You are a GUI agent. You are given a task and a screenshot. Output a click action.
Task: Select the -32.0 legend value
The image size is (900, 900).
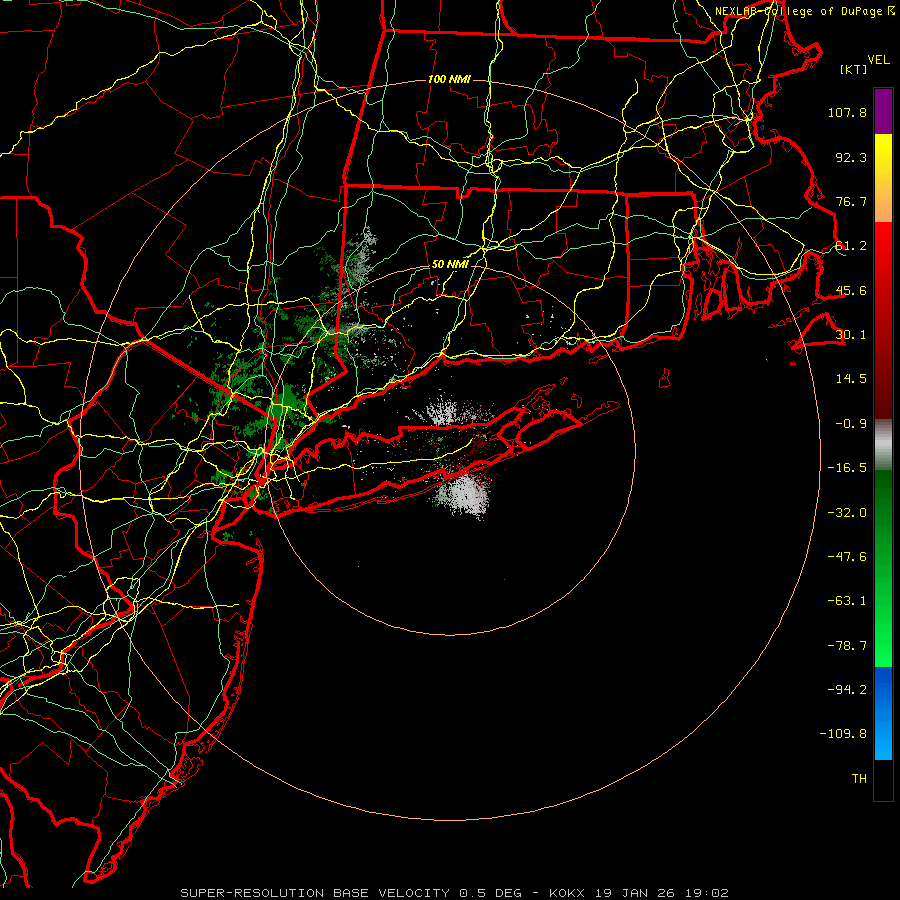847,513
